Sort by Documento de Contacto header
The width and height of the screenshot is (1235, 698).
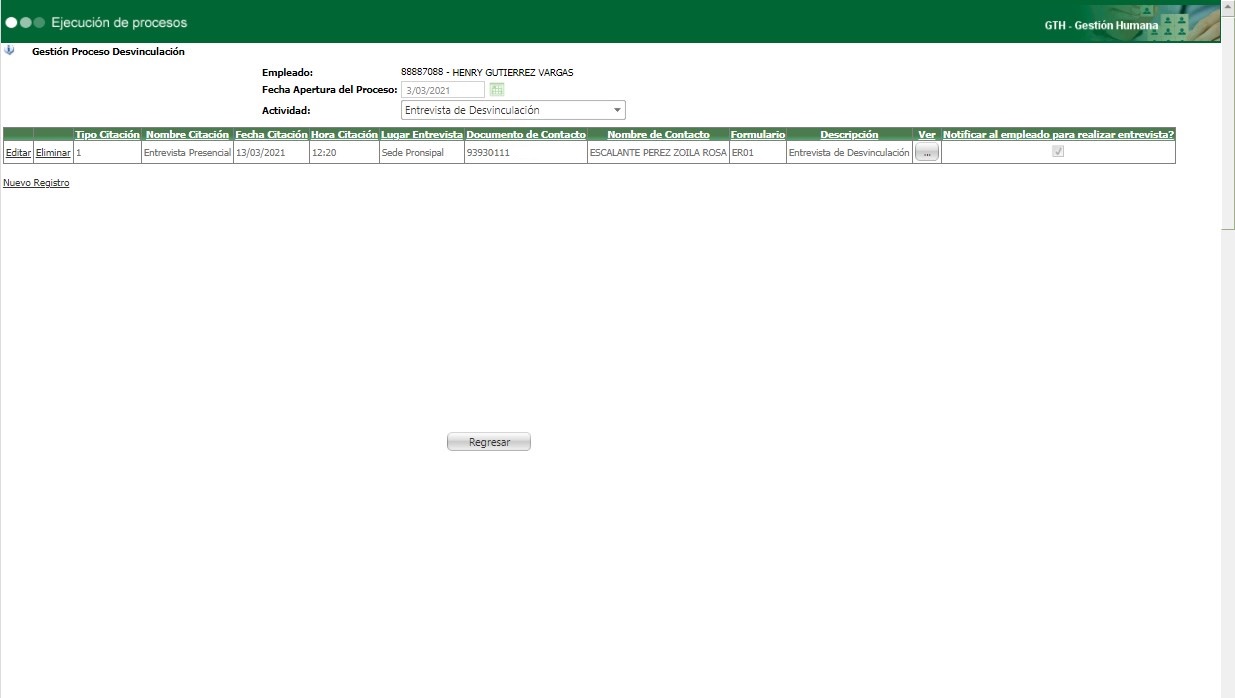point(526,134)
